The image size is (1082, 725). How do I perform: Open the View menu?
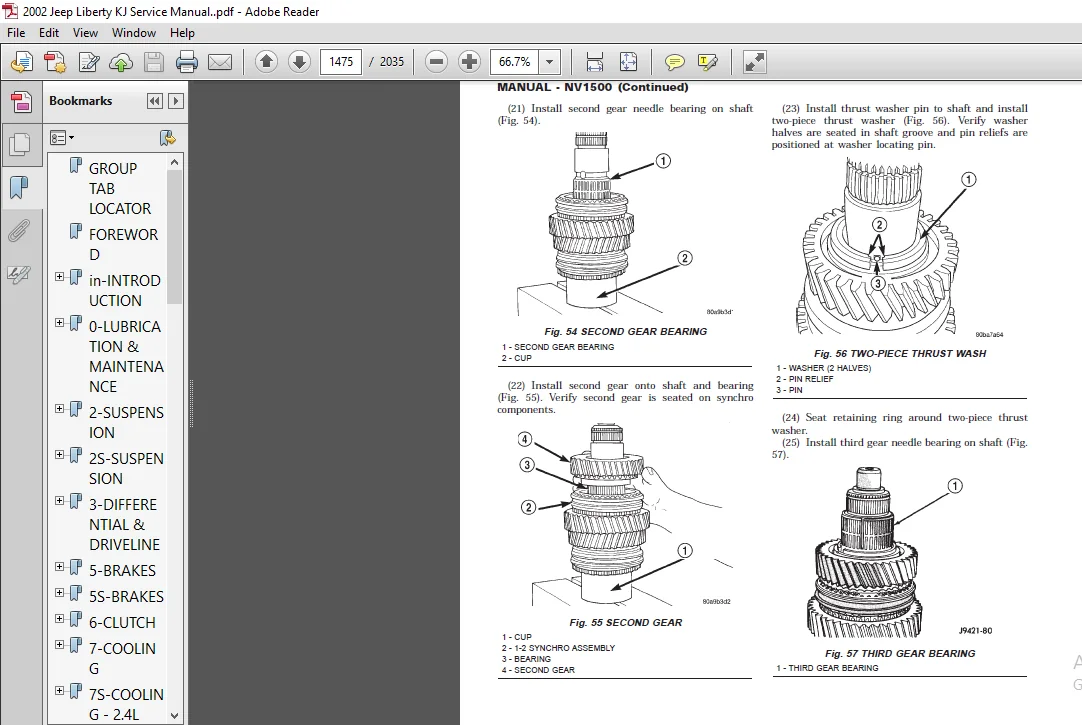(x=85, y=32)
